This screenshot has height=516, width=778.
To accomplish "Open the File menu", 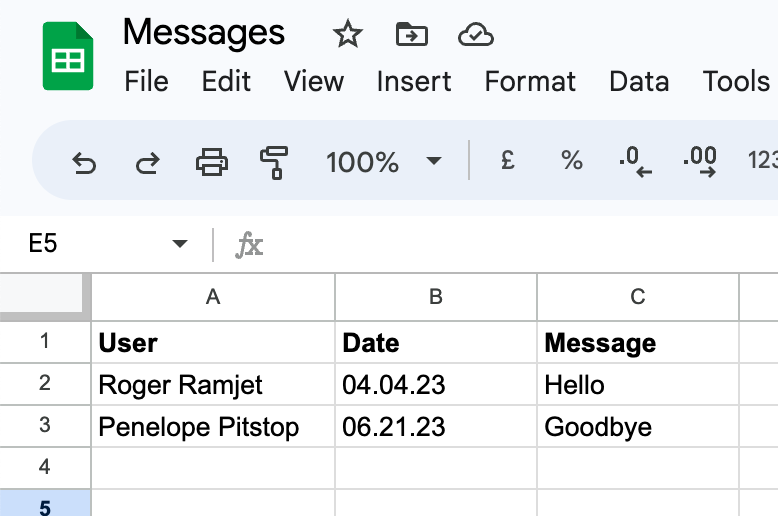I will (x=146, y=81).
